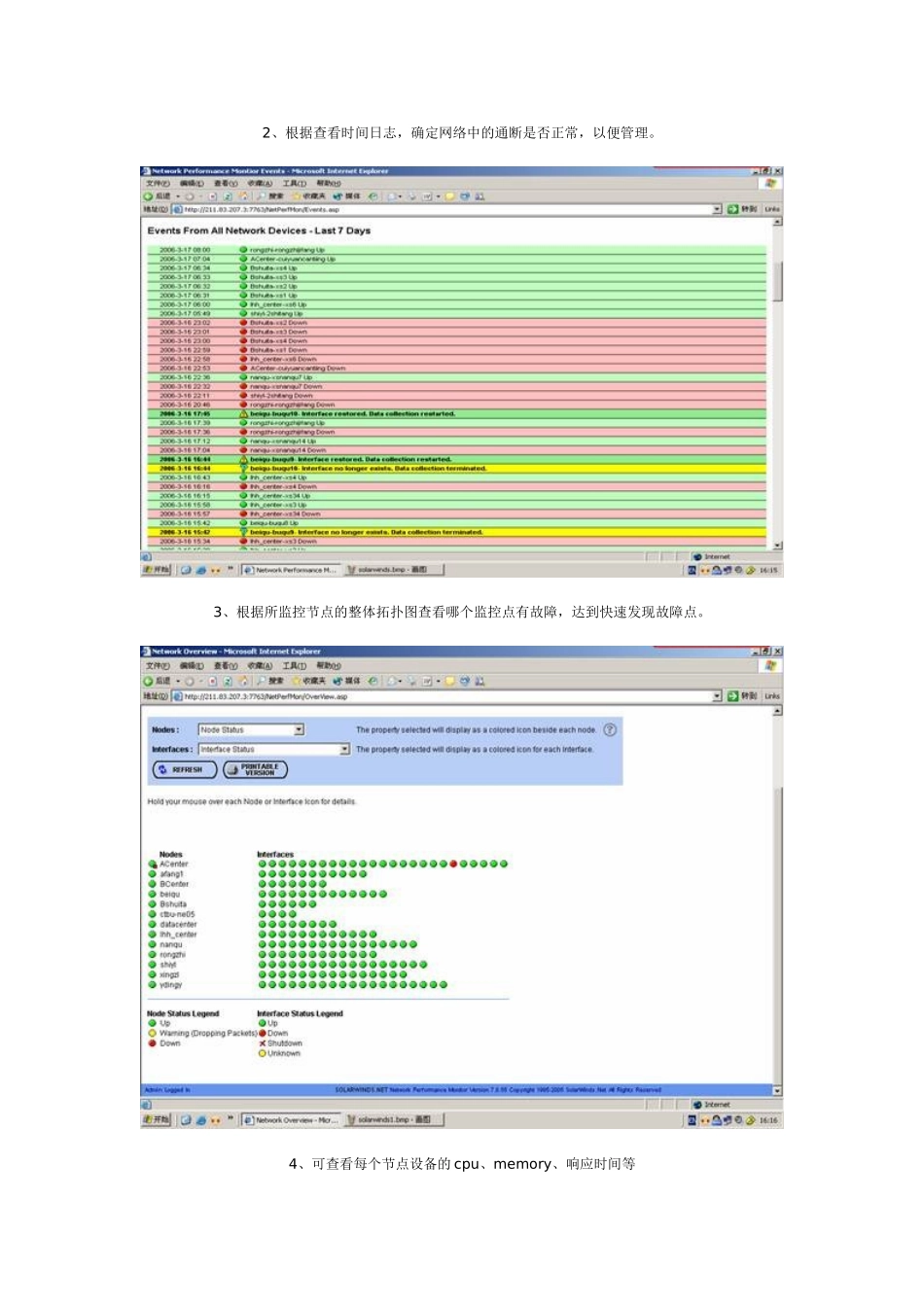
Task: Click 'Network Performance M...' taskbar button
Action: pos(290,570)
